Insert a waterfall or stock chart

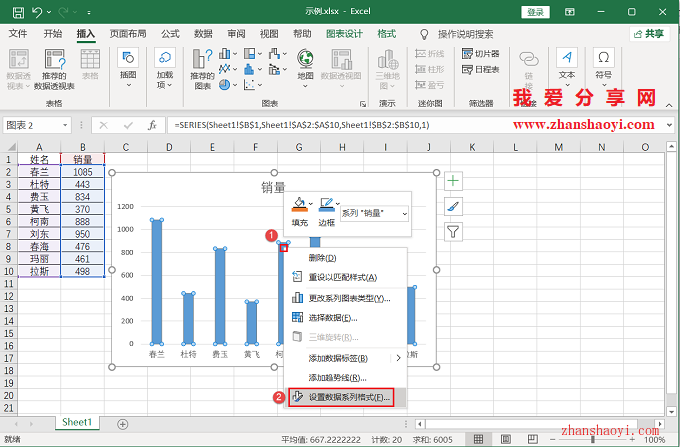274,54
